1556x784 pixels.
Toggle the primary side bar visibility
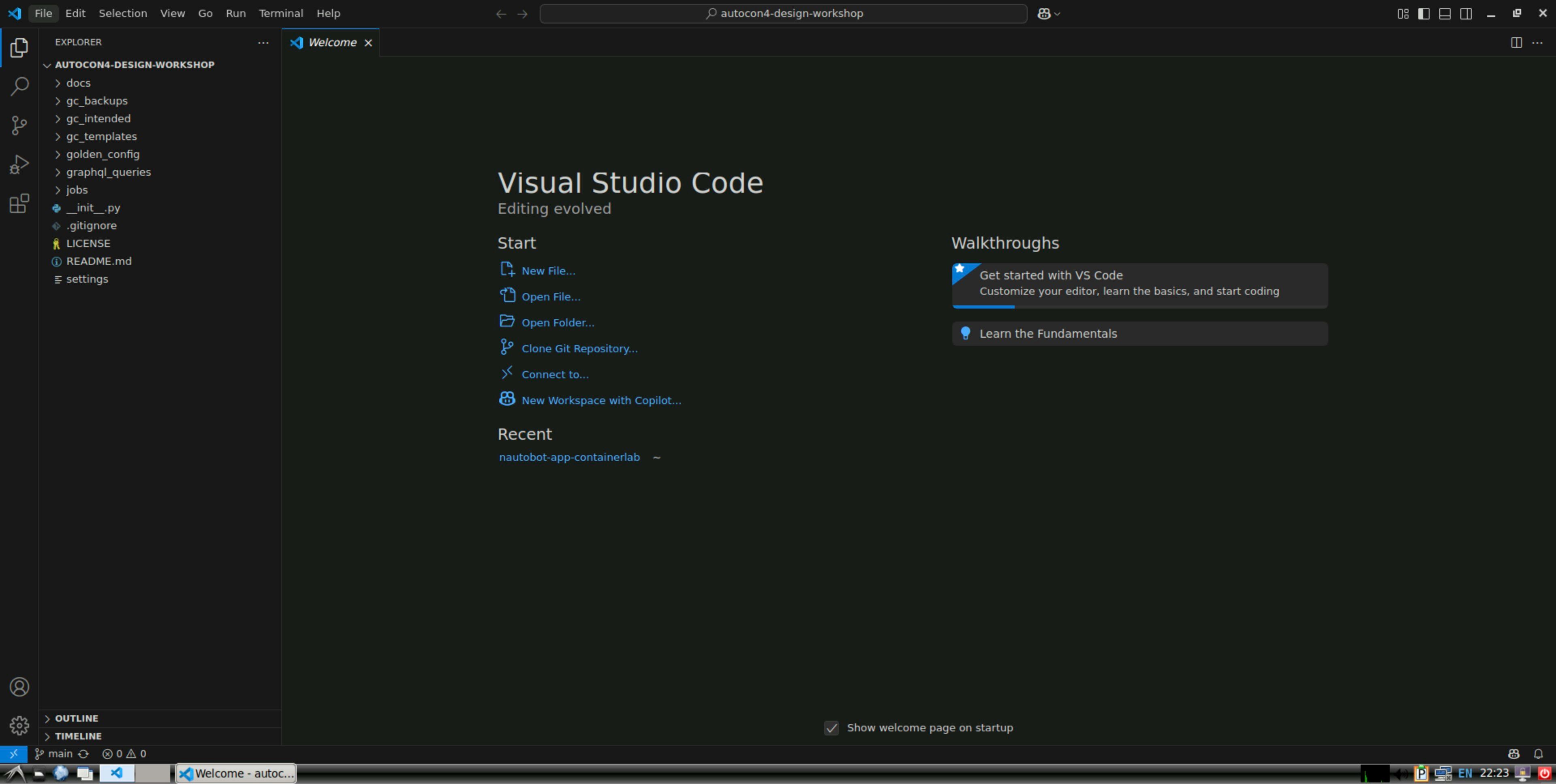[1424, 13]
